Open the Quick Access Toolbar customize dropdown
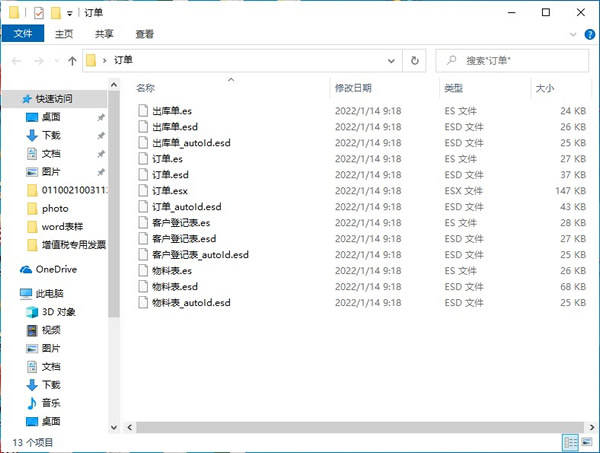This screenshot has width=600, height=453. [69, 13]
